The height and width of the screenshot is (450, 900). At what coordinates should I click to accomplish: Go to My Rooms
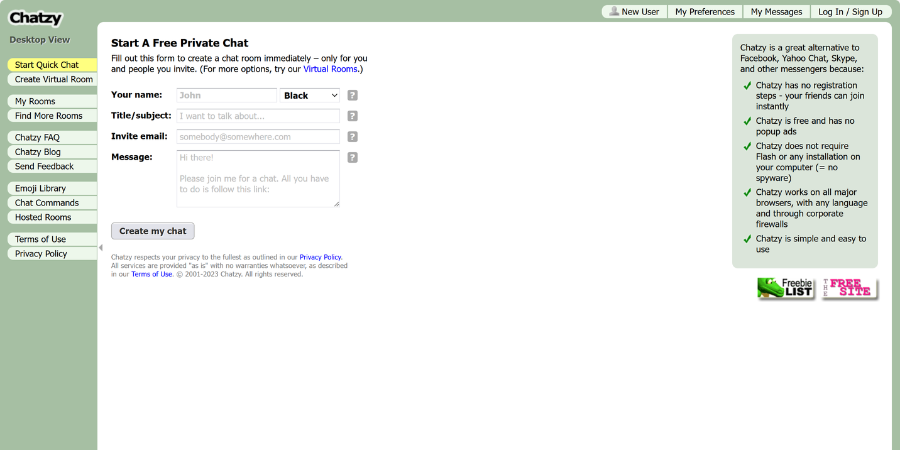coord(52,101)
